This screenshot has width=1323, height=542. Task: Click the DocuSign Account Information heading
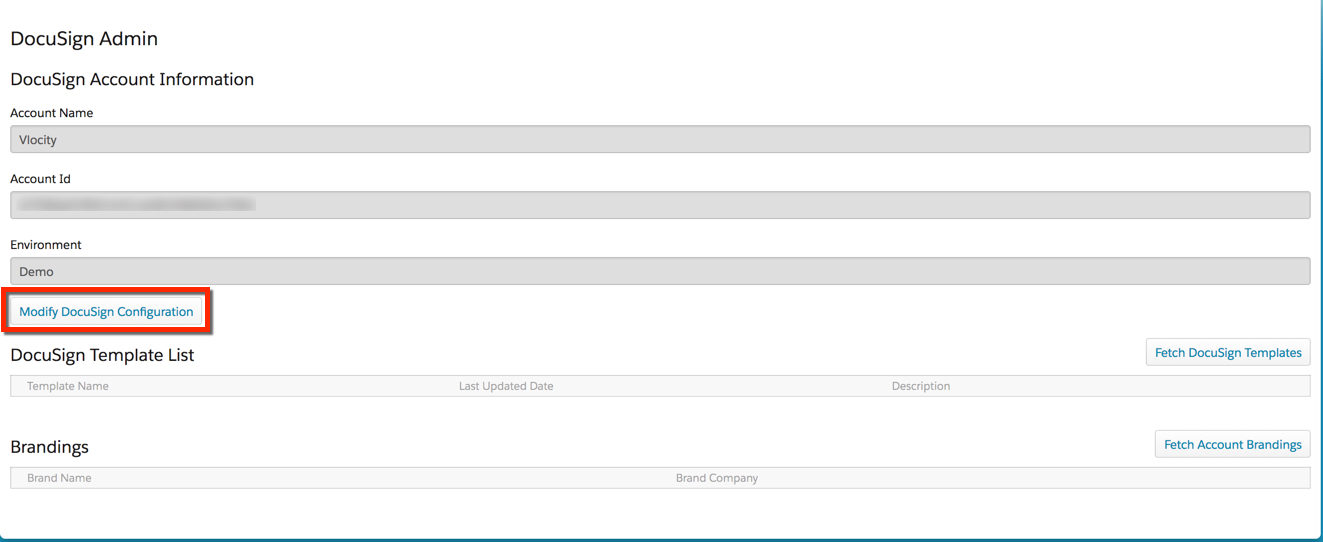(132, 79)
